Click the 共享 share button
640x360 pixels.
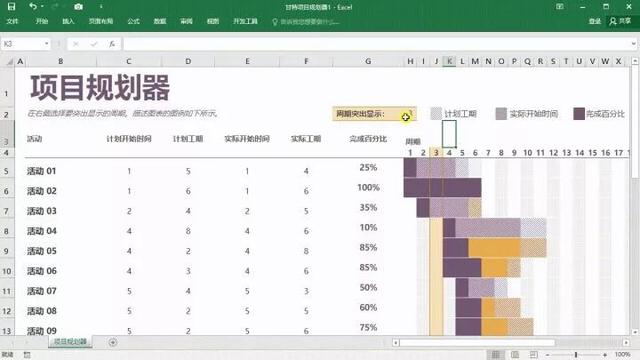click(x=620, y=21)
